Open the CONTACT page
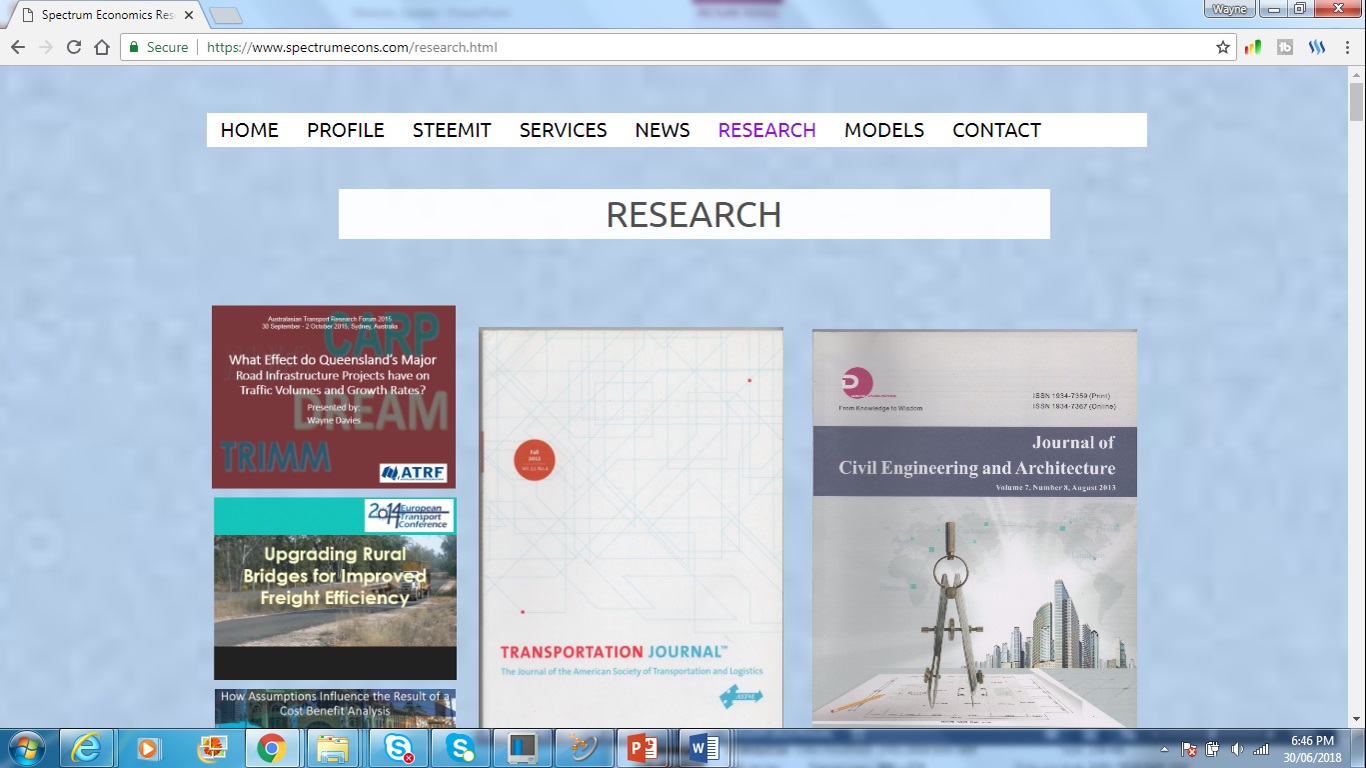The height and width of the screenshot is (768, 1366). 997,130
